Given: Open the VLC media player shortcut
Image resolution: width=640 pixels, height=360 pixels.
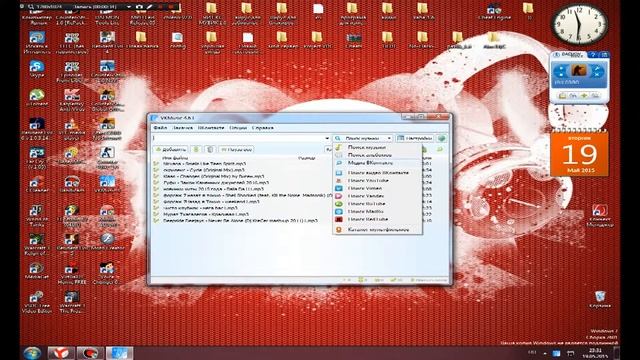Looking at the screenshot, I should tap(72, 129).
